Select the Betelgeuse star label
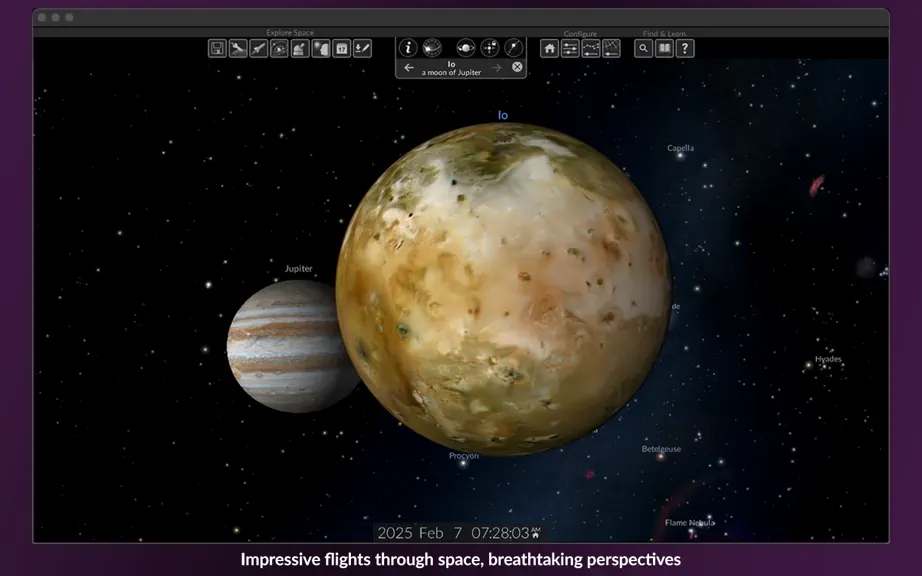 (x=662, y=449)
